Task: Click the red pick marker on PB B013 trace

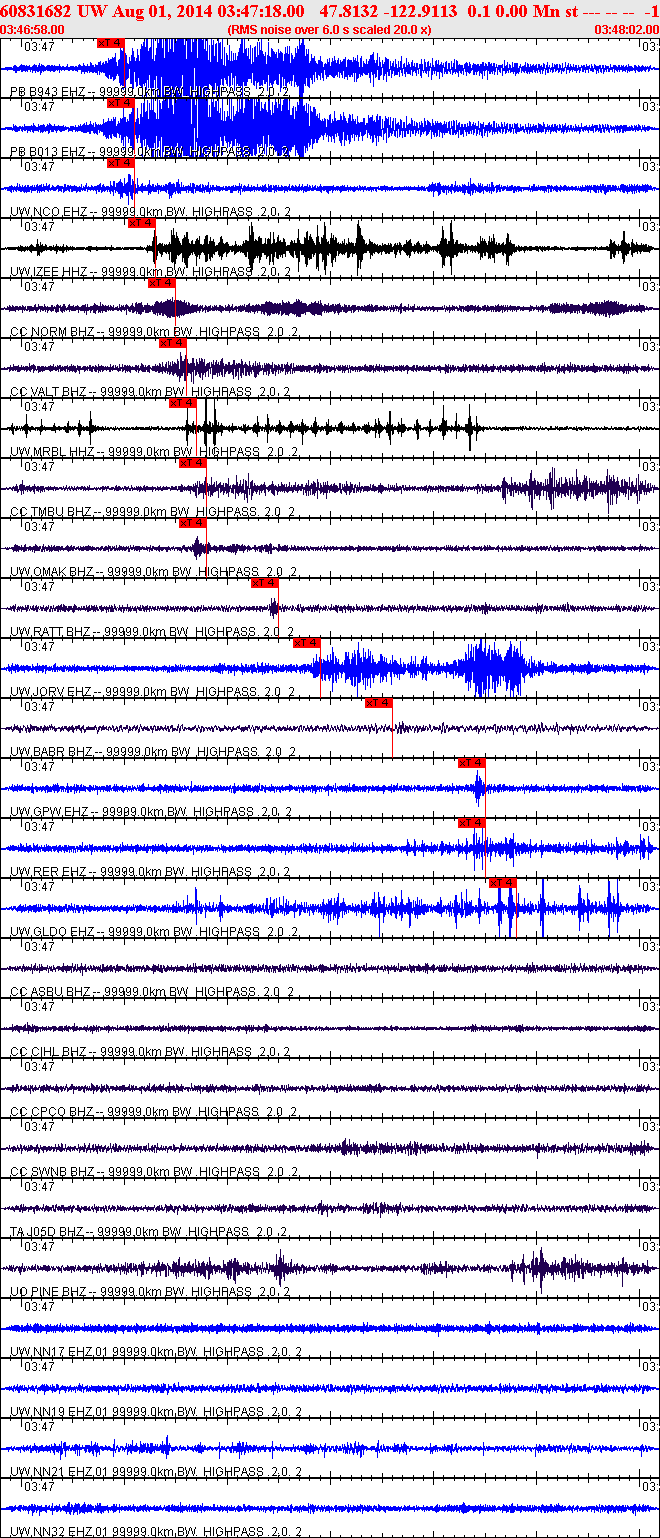Action: (x=120, y=103)
